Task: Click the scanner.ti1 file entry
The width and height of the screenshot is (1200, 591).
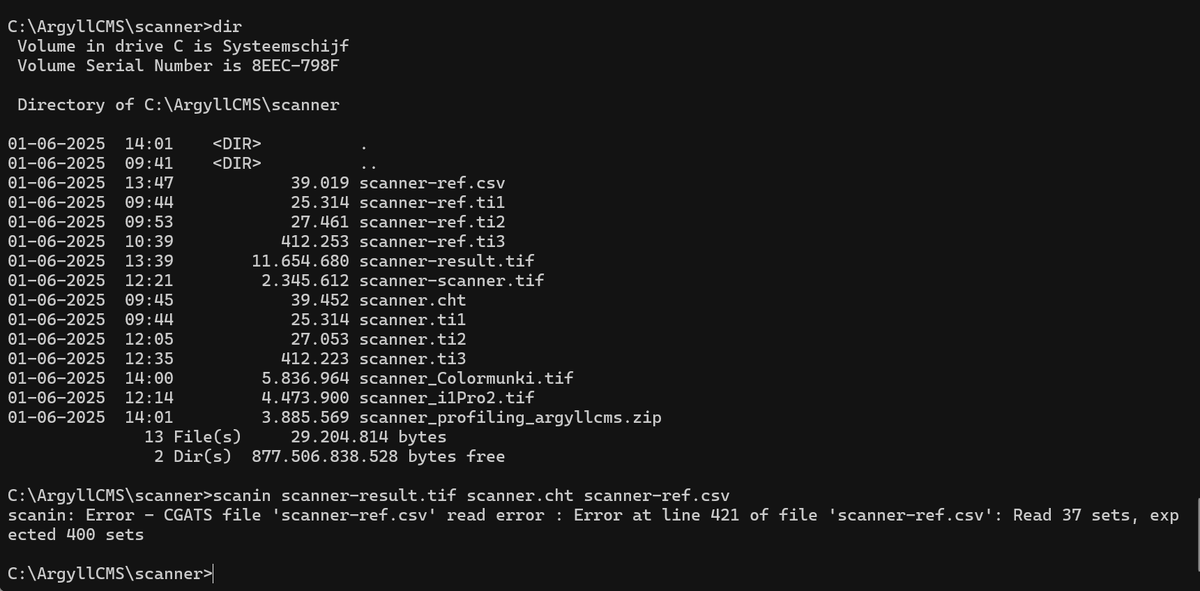Action: [412, 320]
